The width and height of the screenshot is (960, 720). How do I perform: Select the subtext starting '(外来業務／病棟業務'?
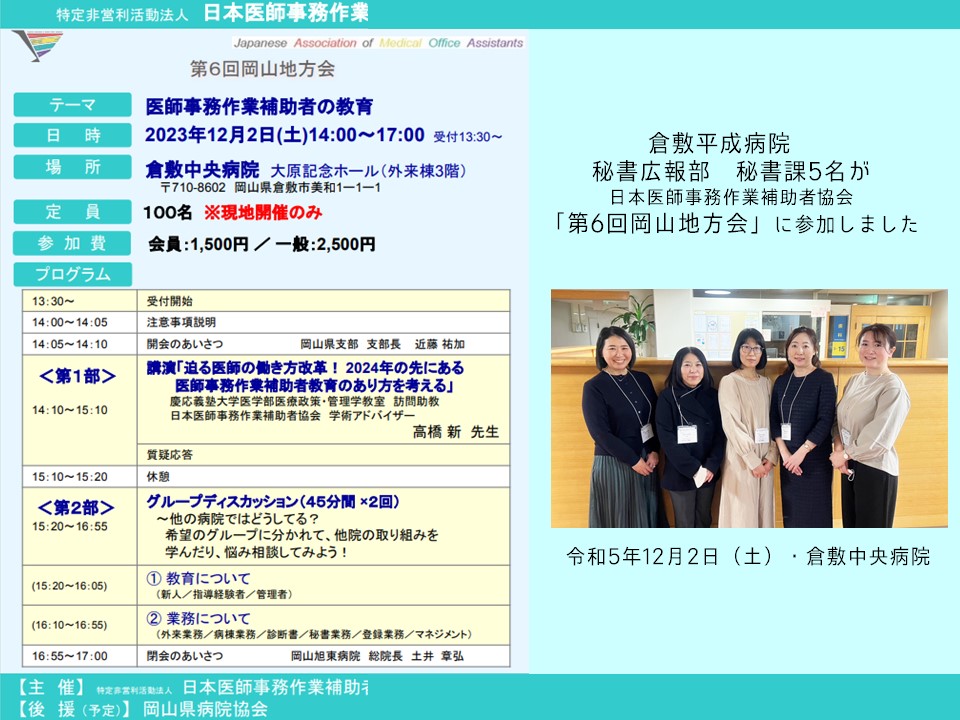click(314, 635)
